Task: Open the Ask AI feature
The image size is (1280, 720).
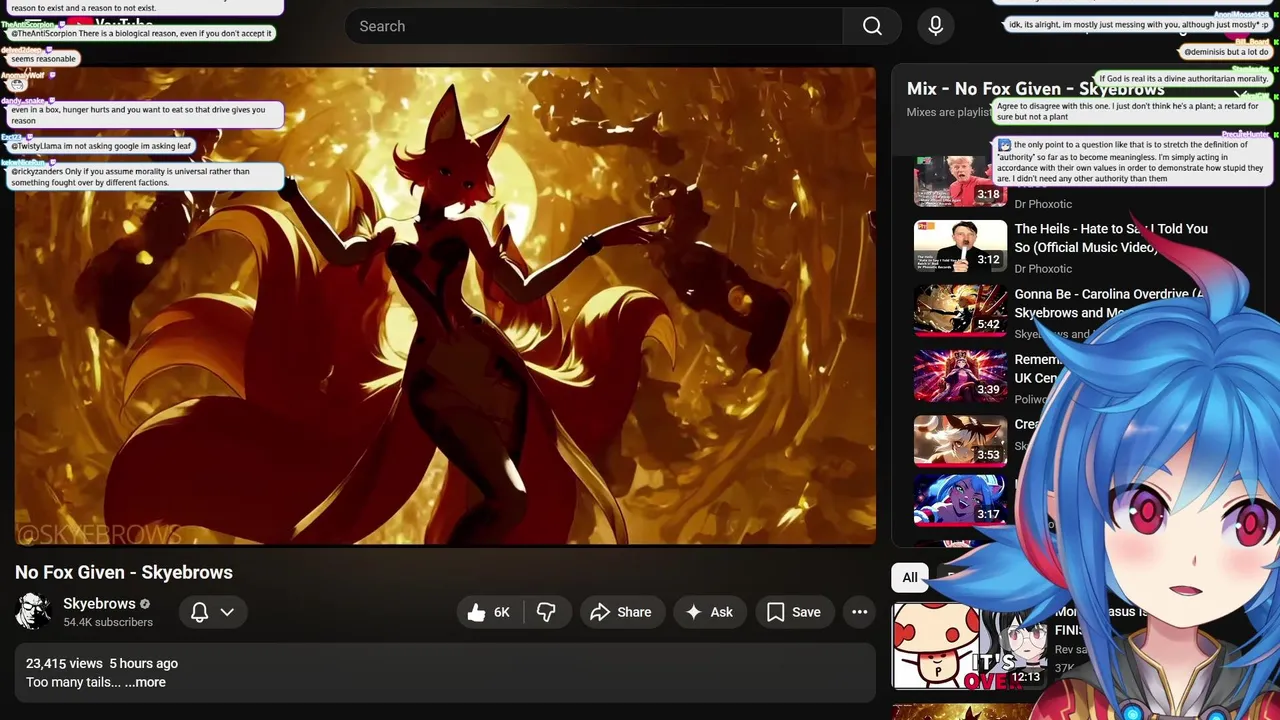Action: pos(709,612)
